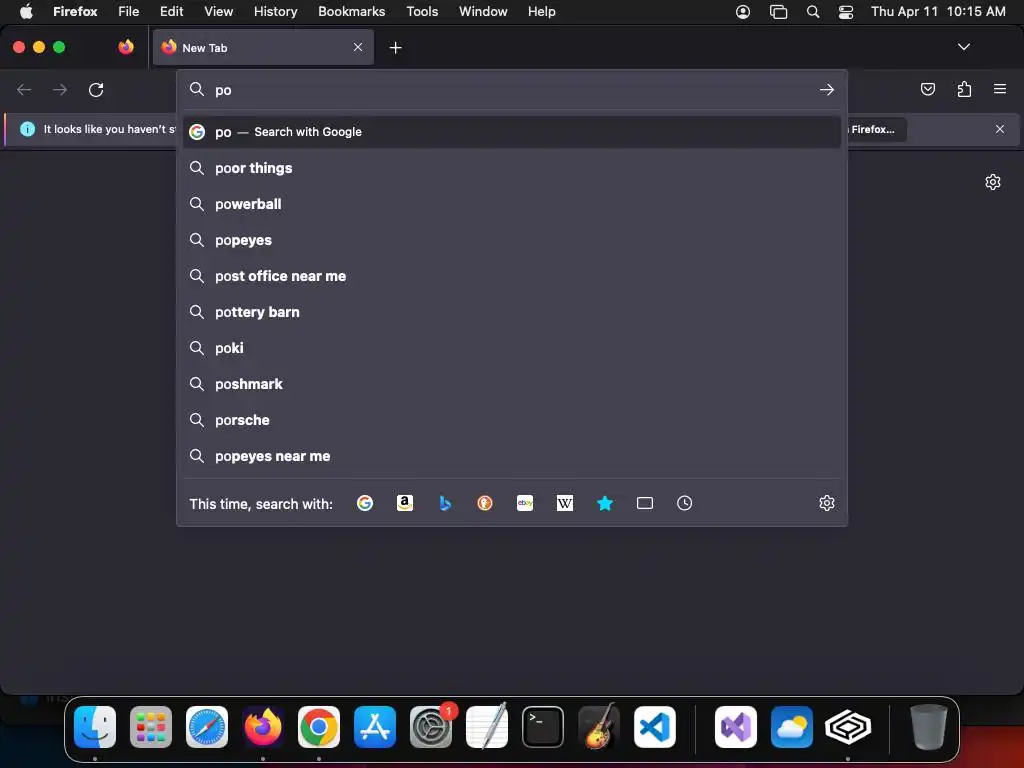Screen dimensions: 1024x768
Task: Search with DuckDuckGo one-off icon
Action: [485, 503]
